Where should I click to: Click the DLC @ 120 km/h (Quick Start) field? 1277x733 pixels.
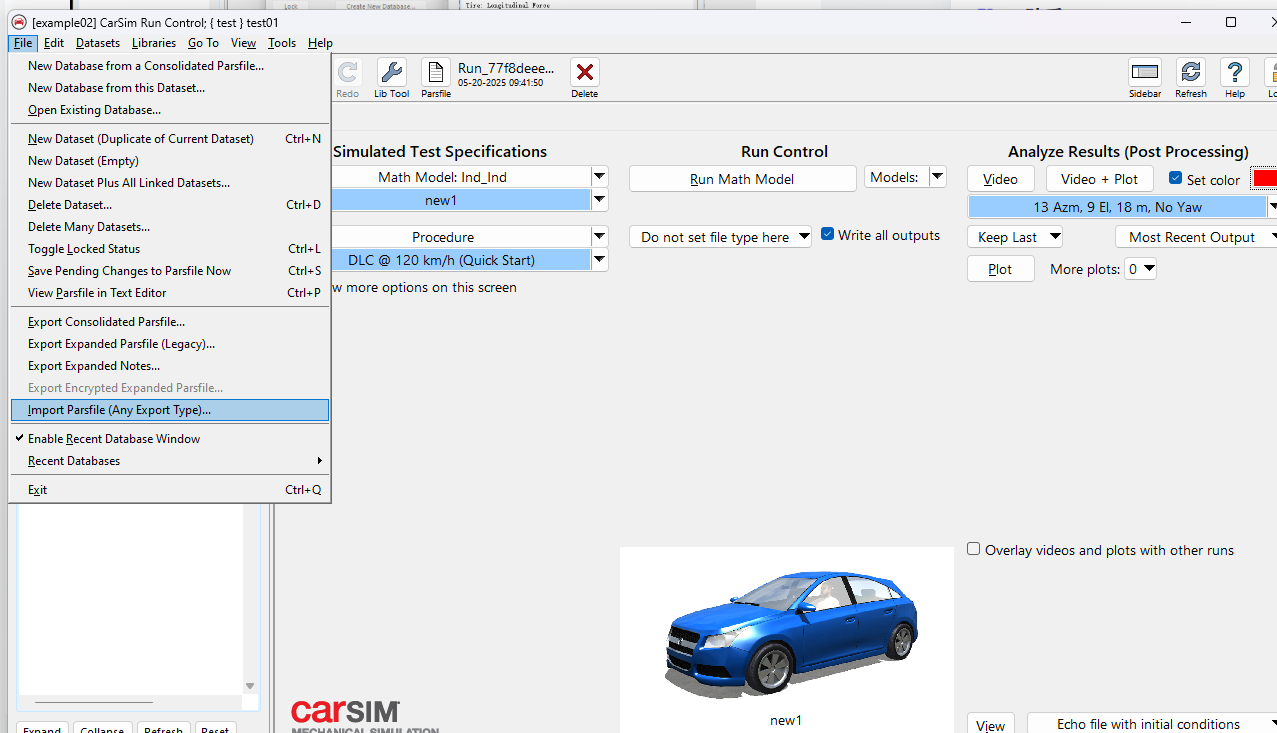pyautogui.click(x=460, y=260)
